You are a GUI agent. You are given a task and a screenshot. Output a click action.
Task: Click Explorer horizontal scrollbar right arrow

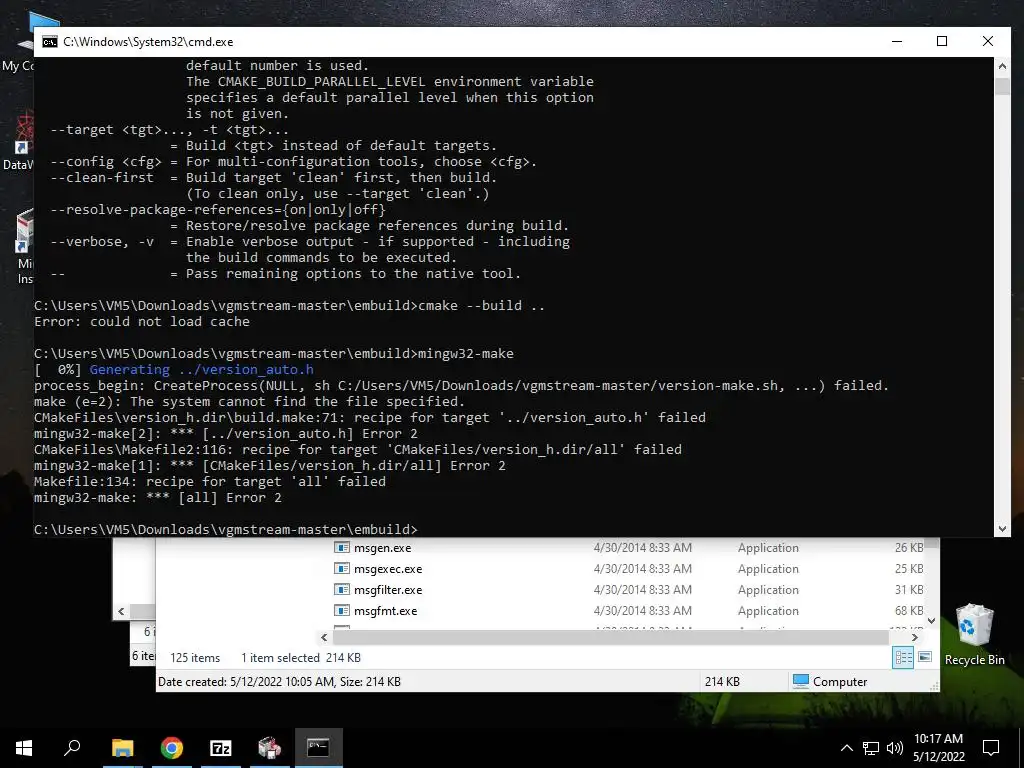[x=914, y=637]
